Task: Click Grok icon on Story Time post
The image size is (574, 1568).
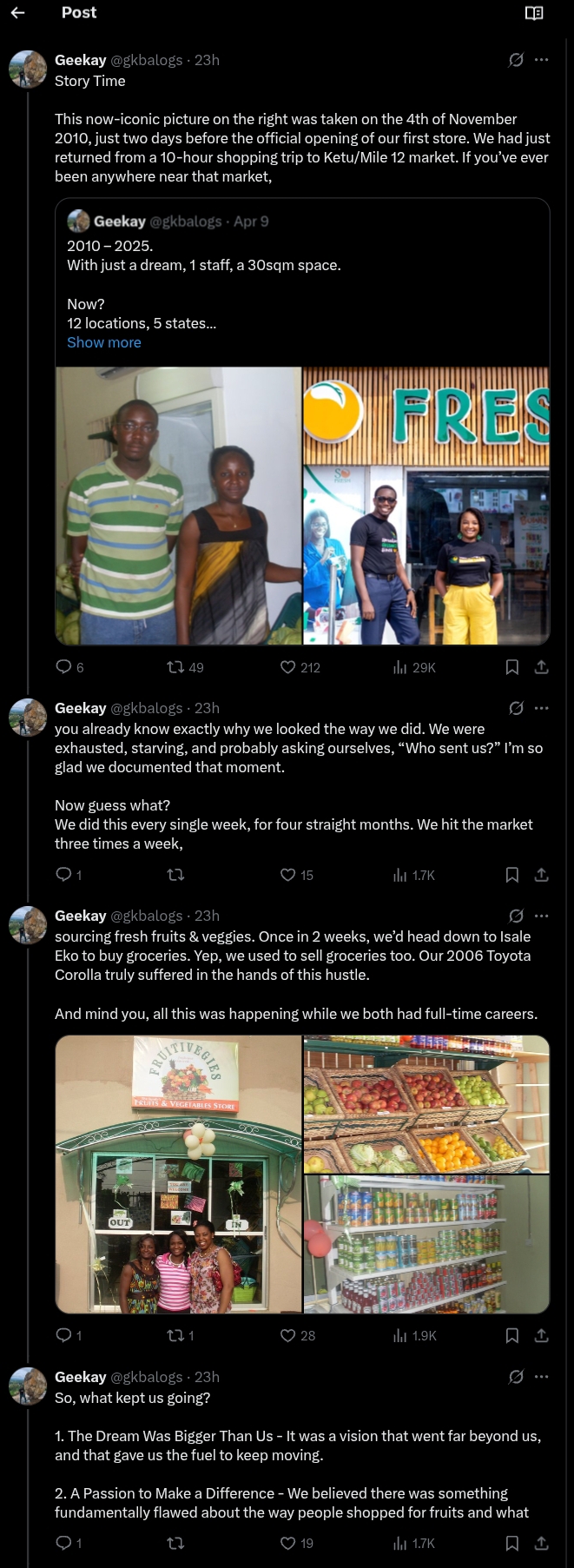Action: [x=516, y=60]
